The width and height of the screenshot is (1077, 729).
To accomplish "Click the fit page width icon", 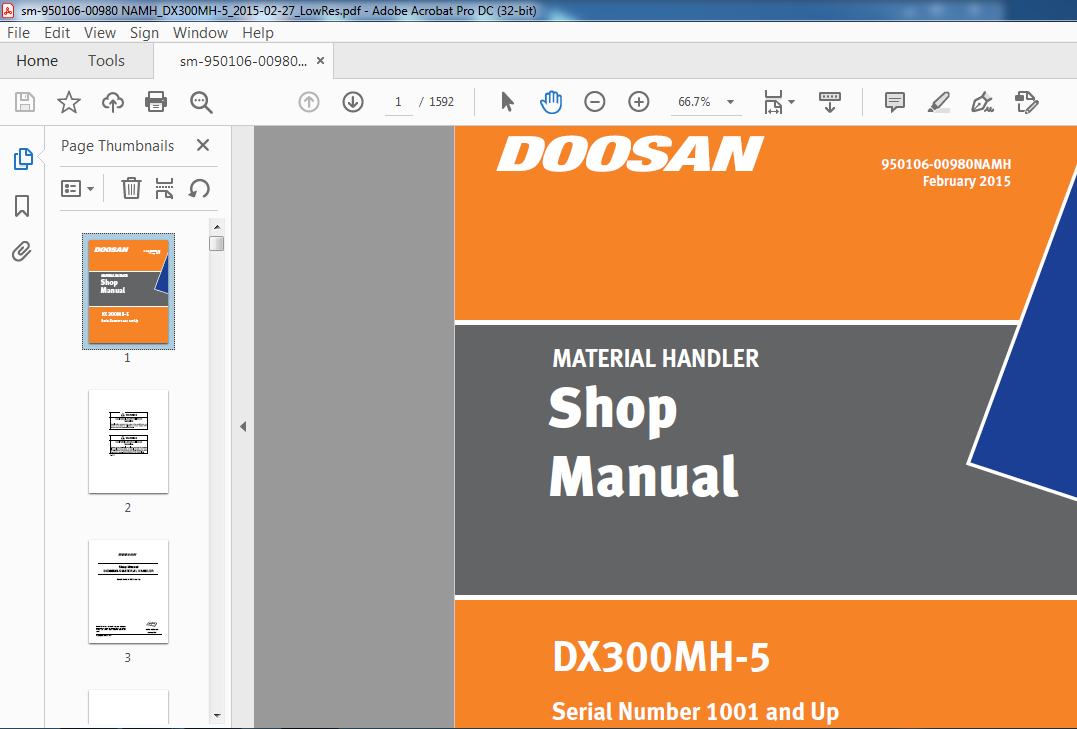I will 773,102.
